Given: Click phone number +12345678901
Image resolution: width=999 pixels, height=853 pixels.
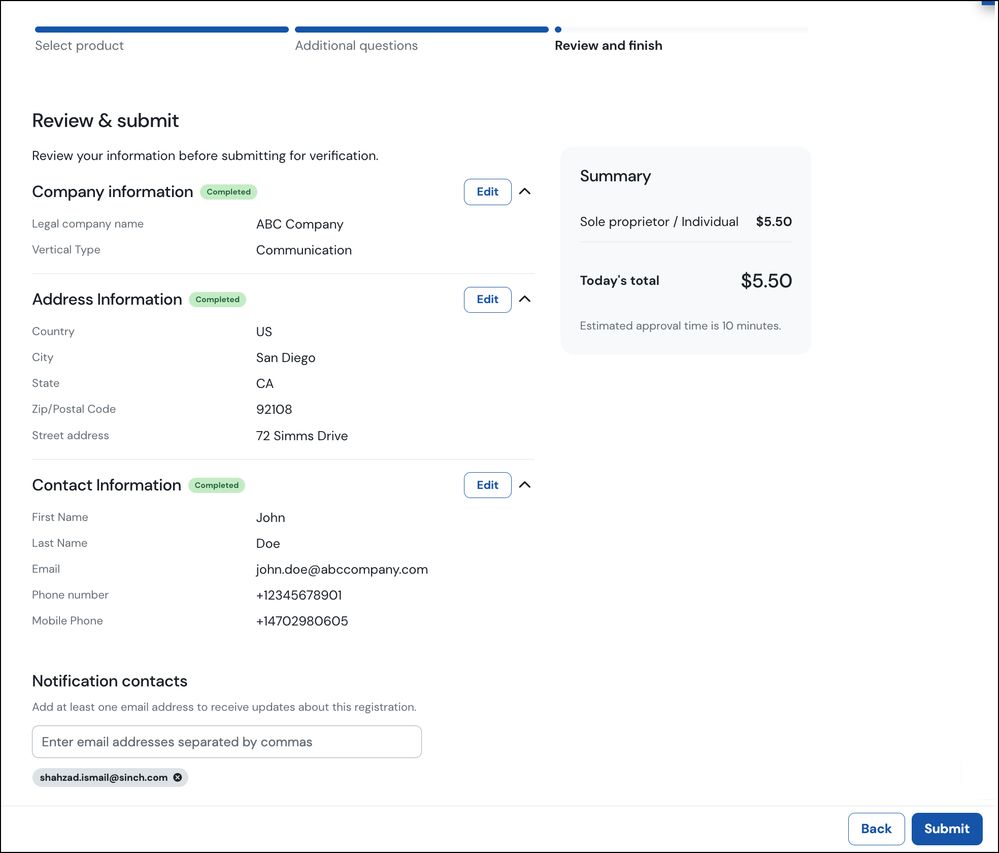Looking at the screenshot, I should pos(299,595).
